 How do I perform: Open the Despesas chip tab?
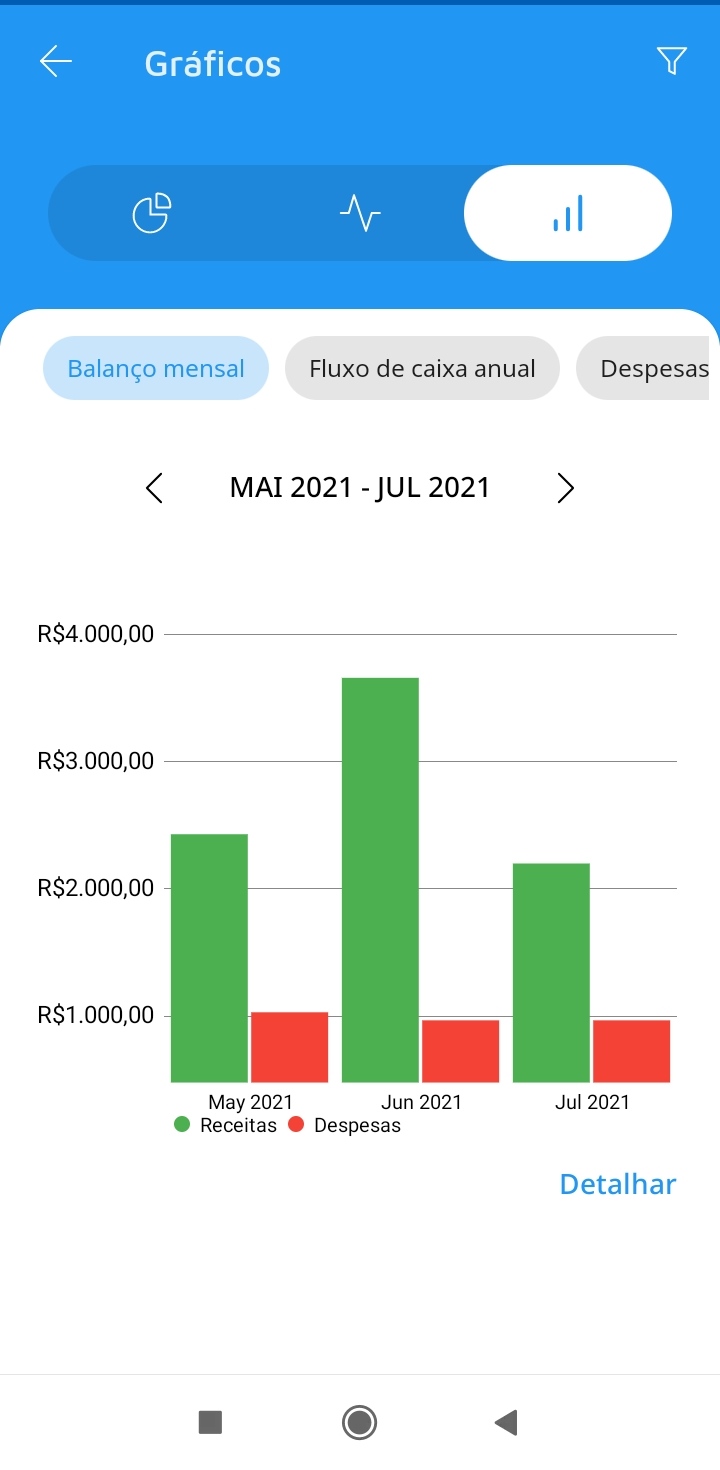pos(648,368)
